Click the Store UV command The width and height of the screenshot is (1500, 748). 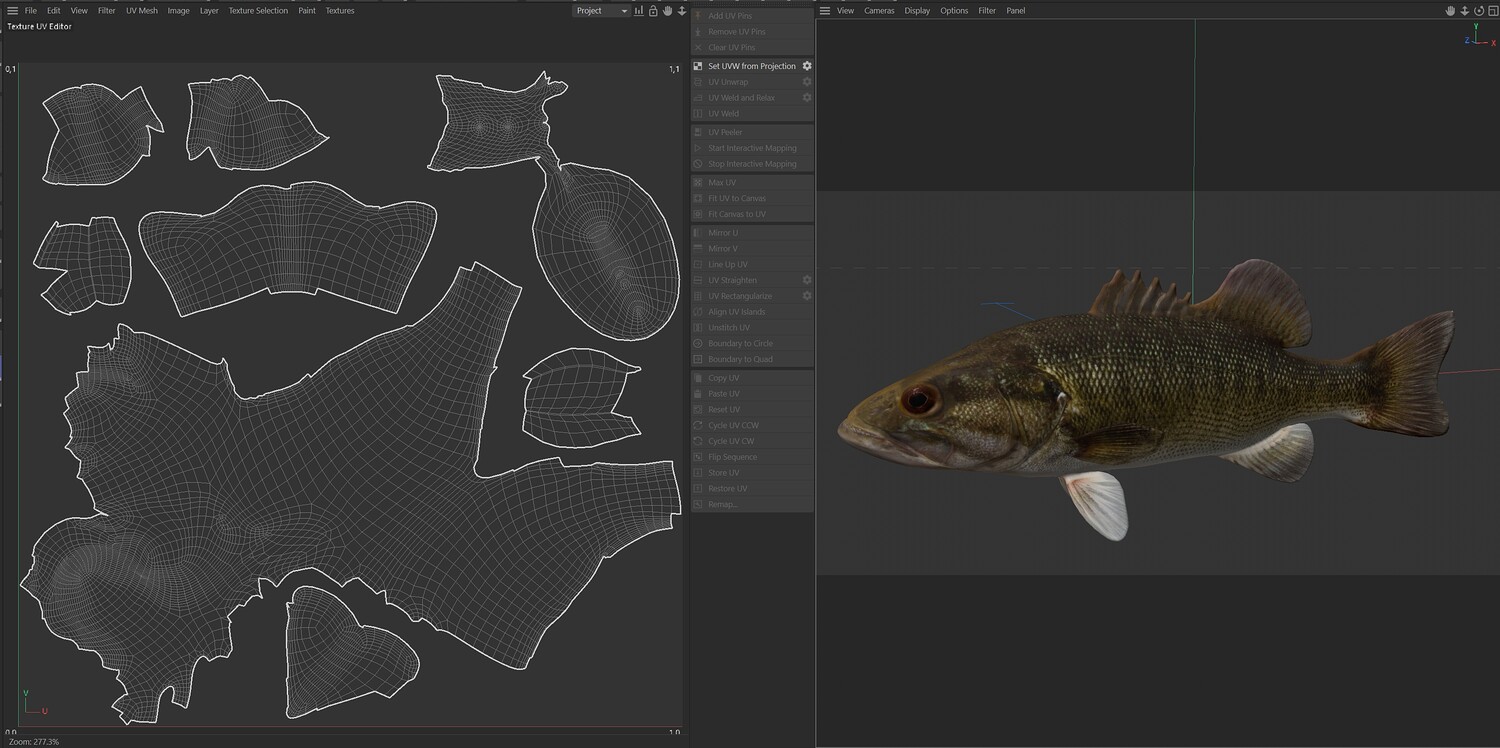pos(752,473)
